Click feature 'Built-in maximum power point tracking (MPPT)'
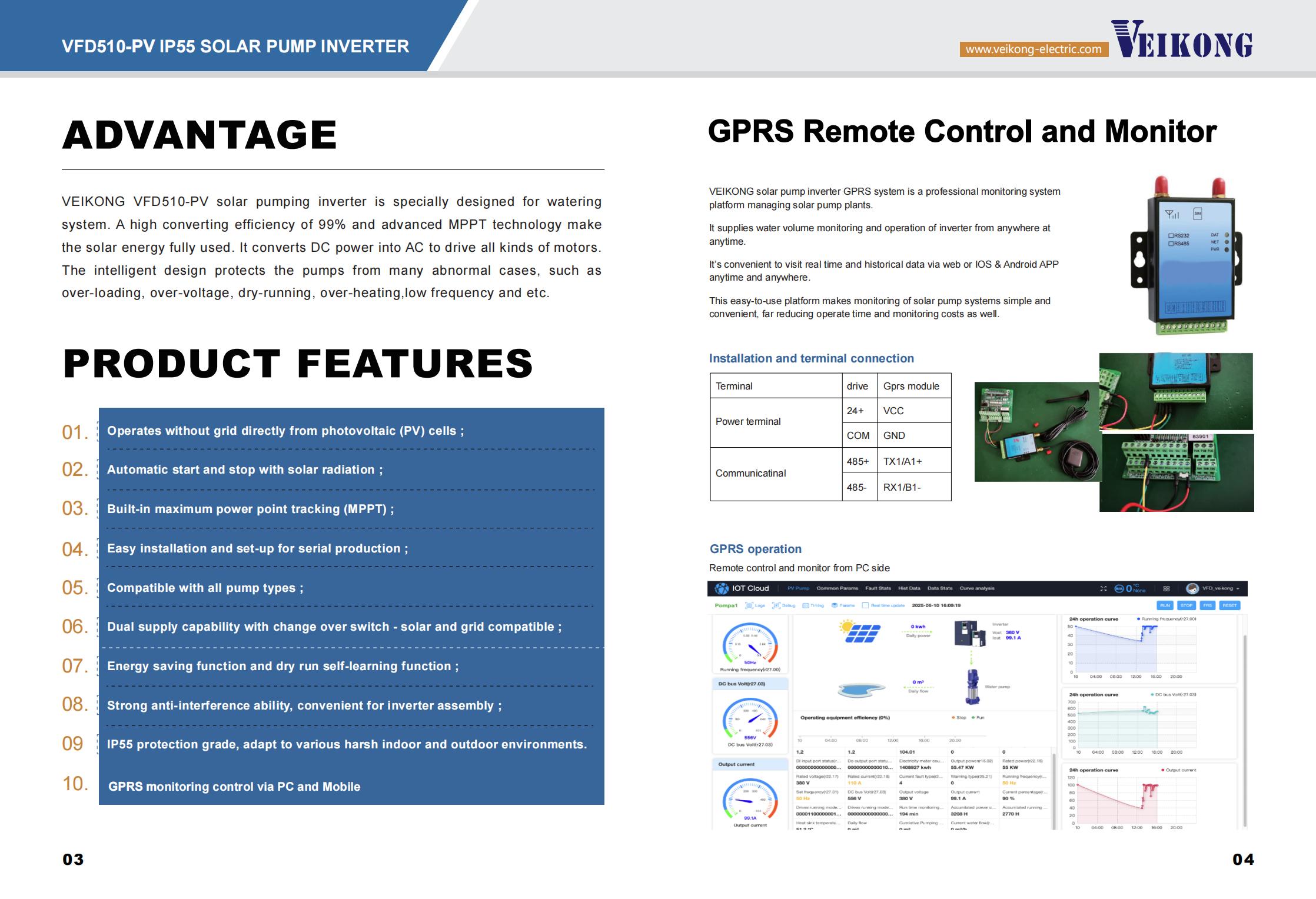 point(251,509)
